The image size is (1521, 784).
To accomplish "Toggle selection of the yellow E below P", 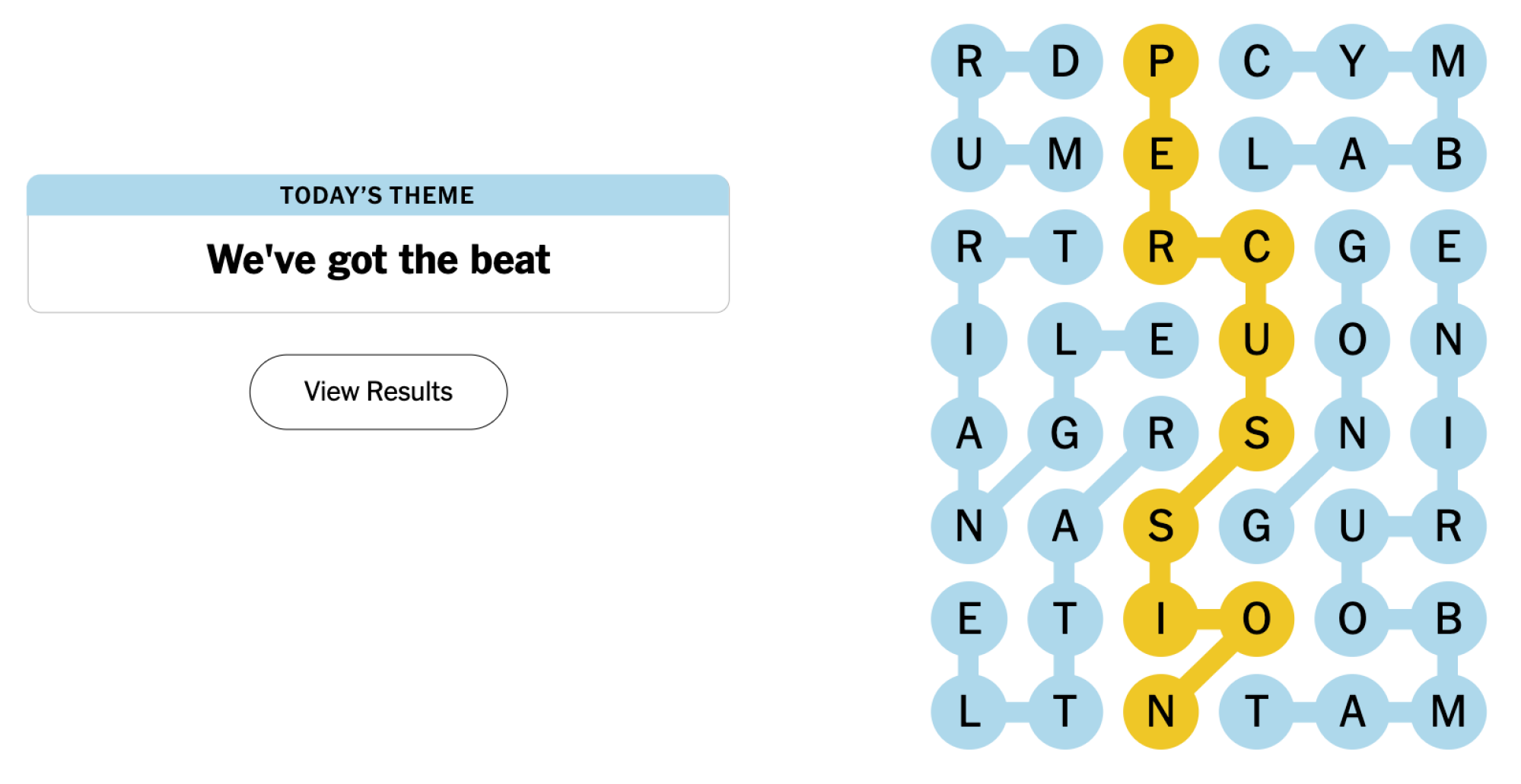I will 1161,154.
